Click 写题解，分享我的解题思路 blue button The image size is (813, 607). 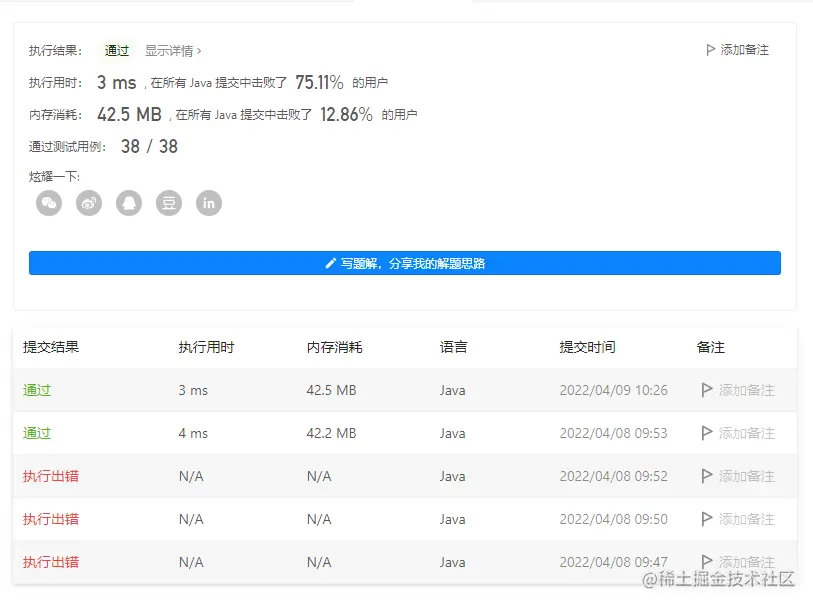point(404,263)
